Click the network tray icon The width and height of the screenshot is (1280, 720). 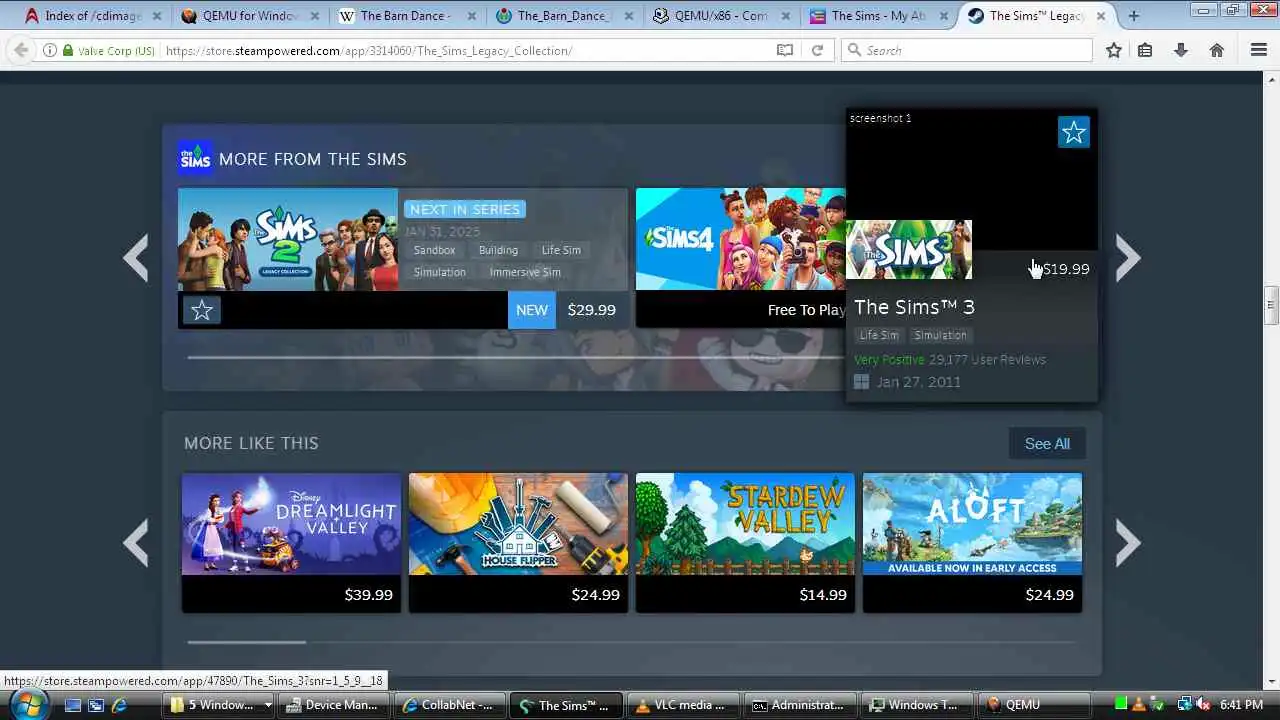[1184, 705]
